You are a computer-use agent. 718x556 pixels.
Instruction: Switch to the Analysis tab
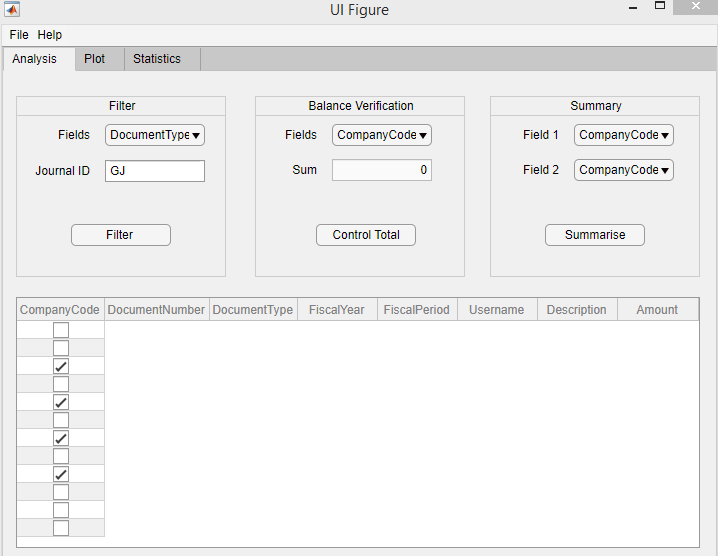pyautogui.click(x=38, y=59)
